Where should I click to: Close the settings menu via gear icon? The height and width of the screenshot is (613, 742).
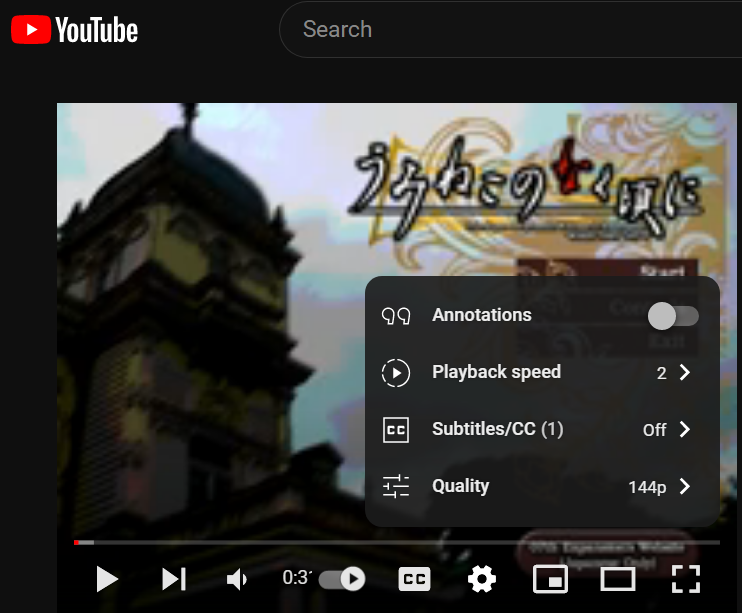tap(482, 579)
